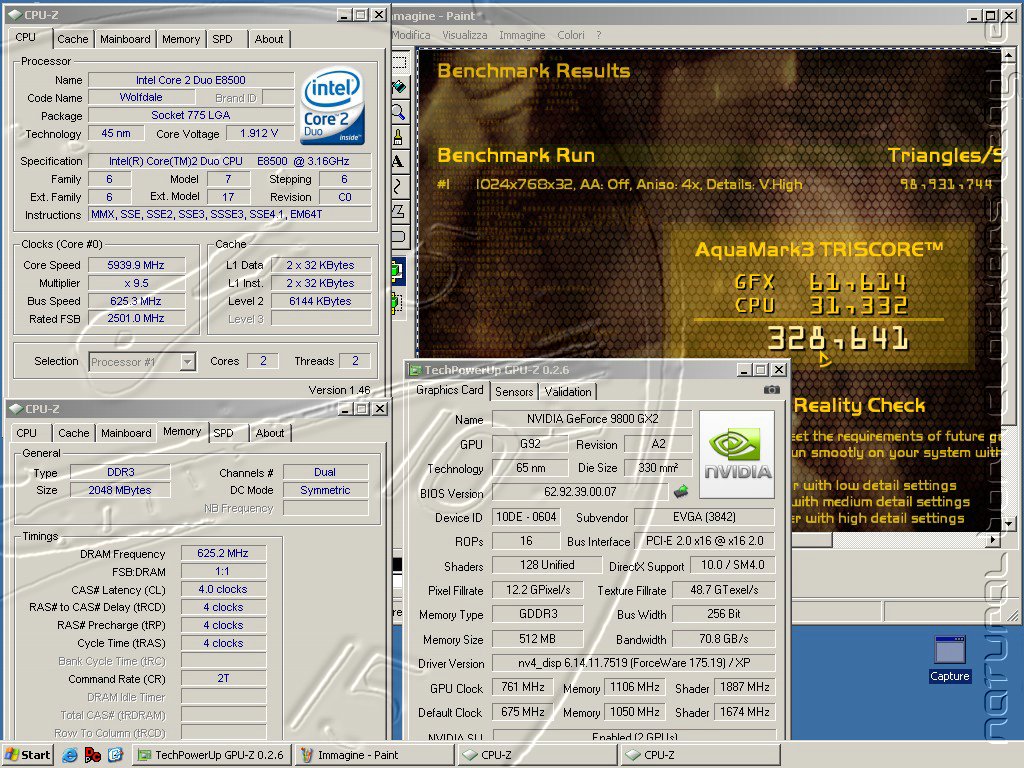Launch the third quick launch icon

click(x=116, y=755)
